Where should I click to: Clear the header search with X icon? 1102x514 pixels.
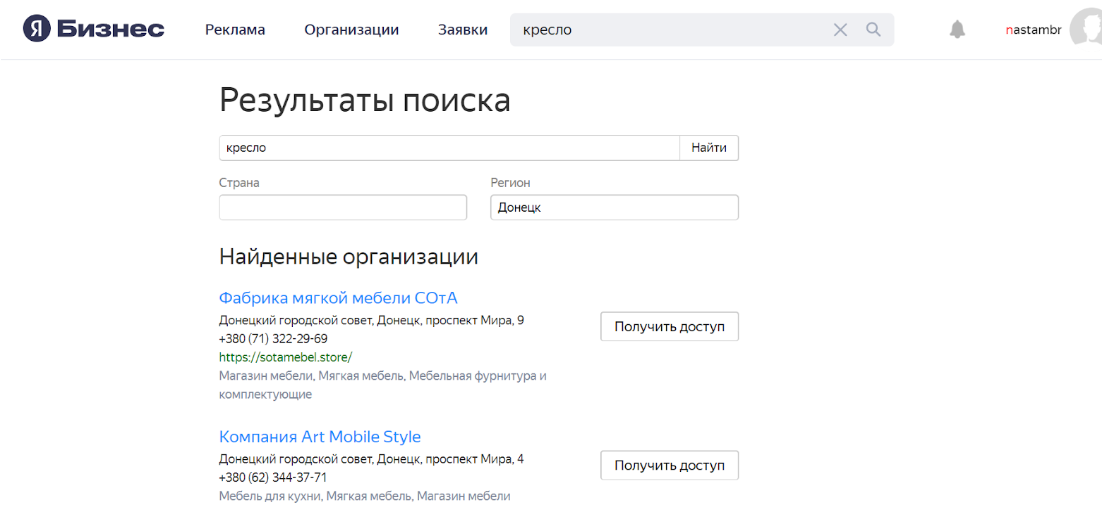point(840,30)
